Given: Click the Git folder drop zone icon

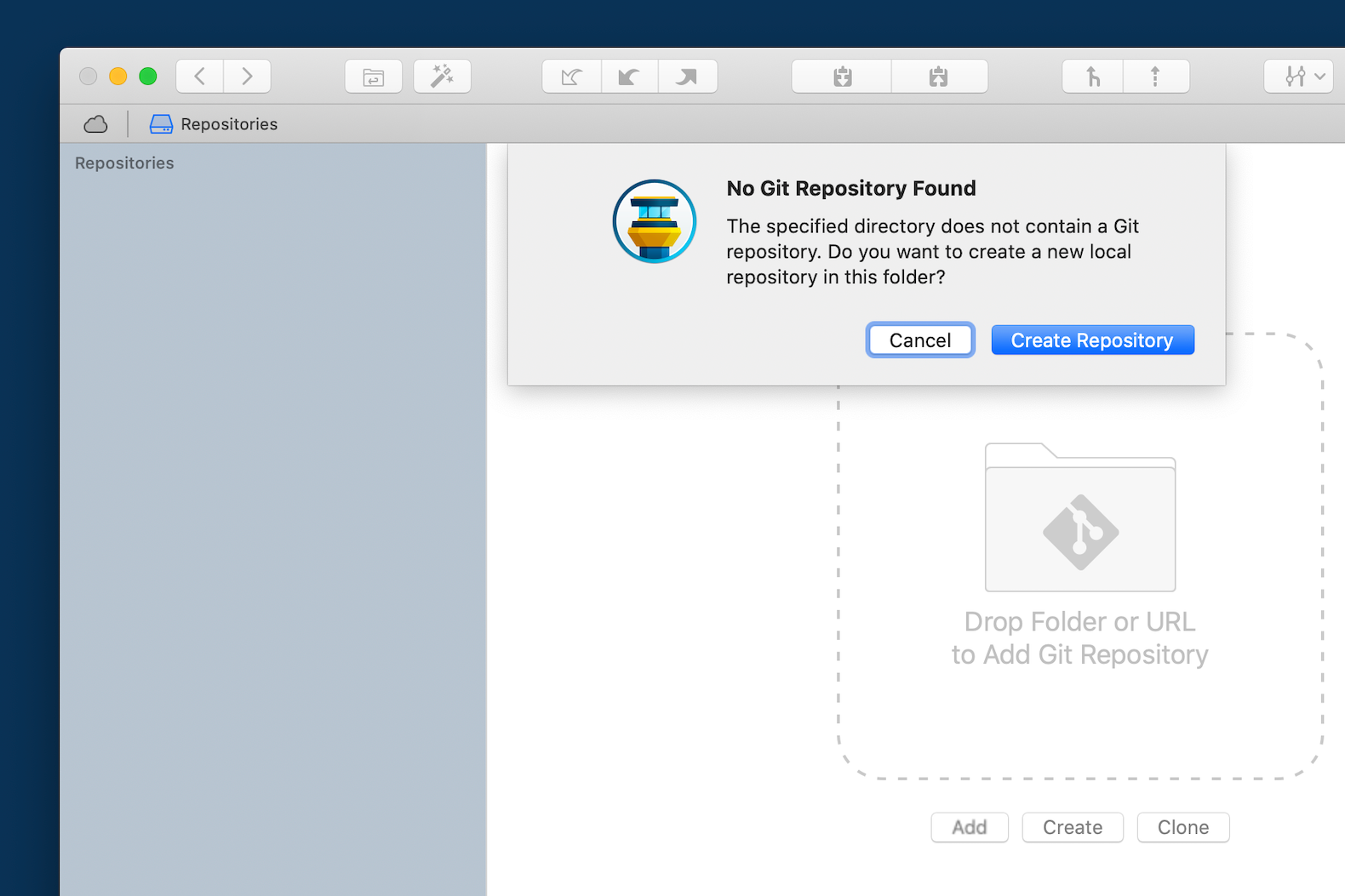Looking at the screenshot, I should pyautogui.click(x=1079, y=518).
